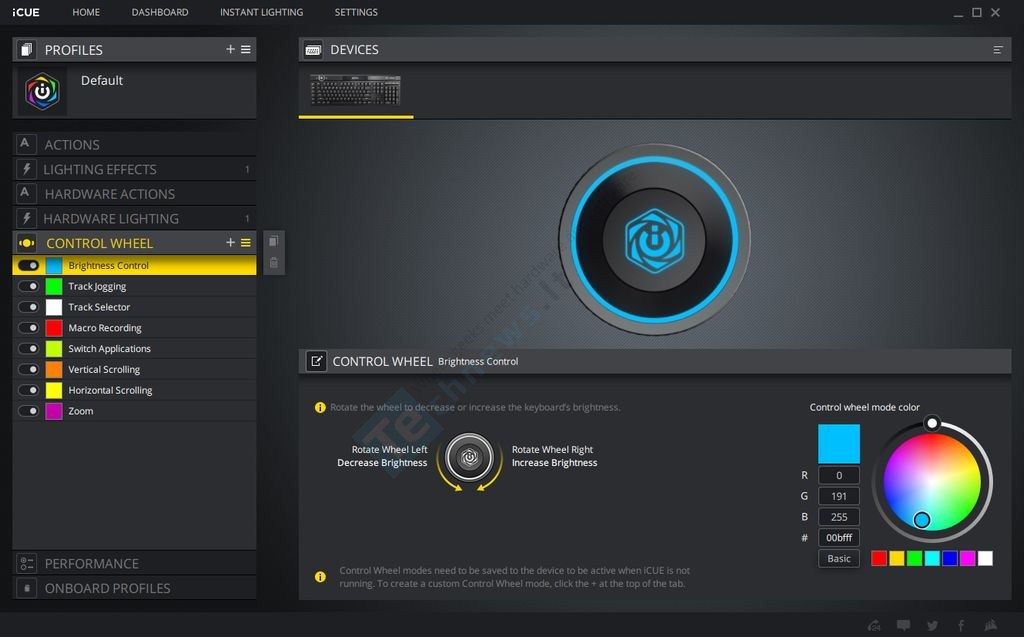
Task: Pick the white preset color swatch
Action: (985, 558)
